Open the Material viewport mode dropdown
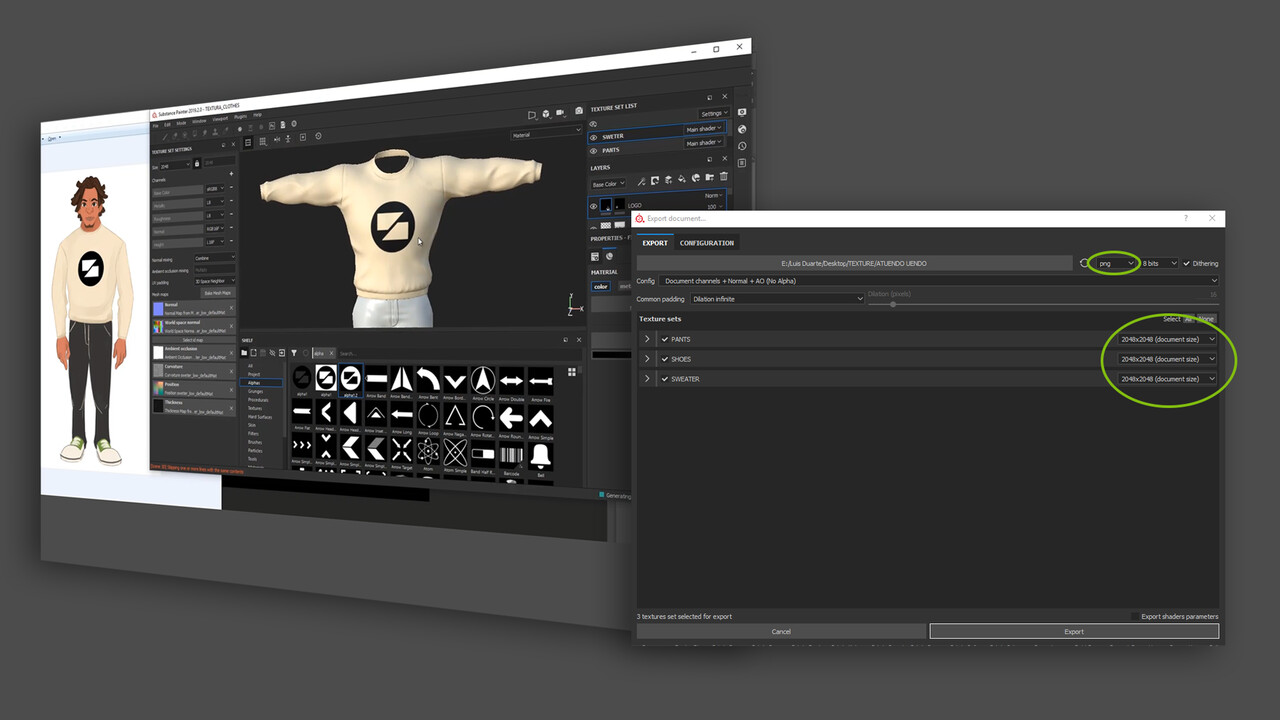 (x=545, y=132)
